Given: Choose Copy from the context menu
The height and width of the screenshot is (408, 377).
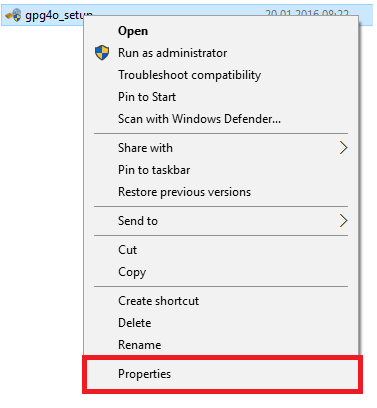Looking at the screenshot, I should click(132, 272).
